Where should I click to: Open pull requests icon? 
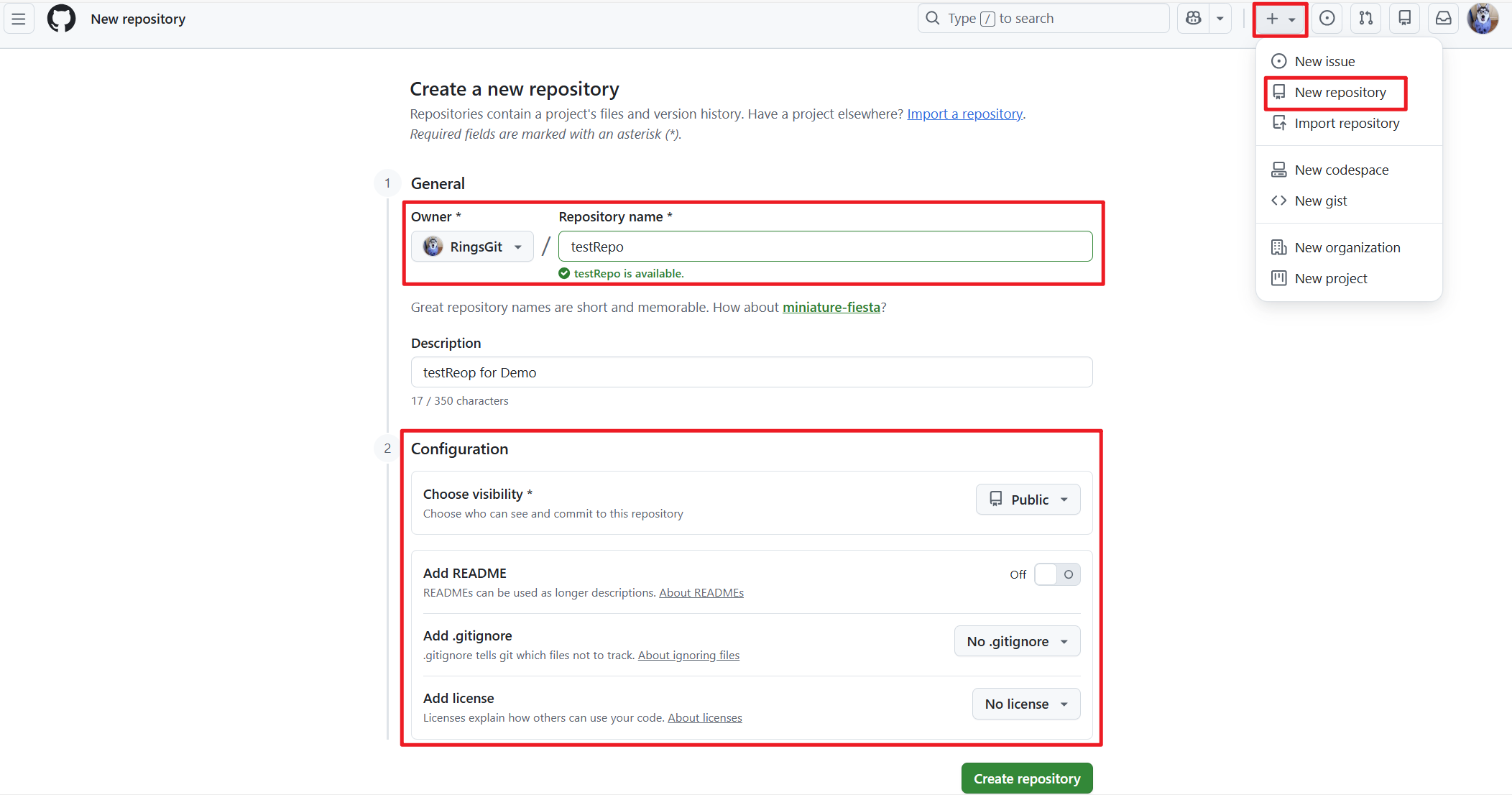coord(1366,18)
